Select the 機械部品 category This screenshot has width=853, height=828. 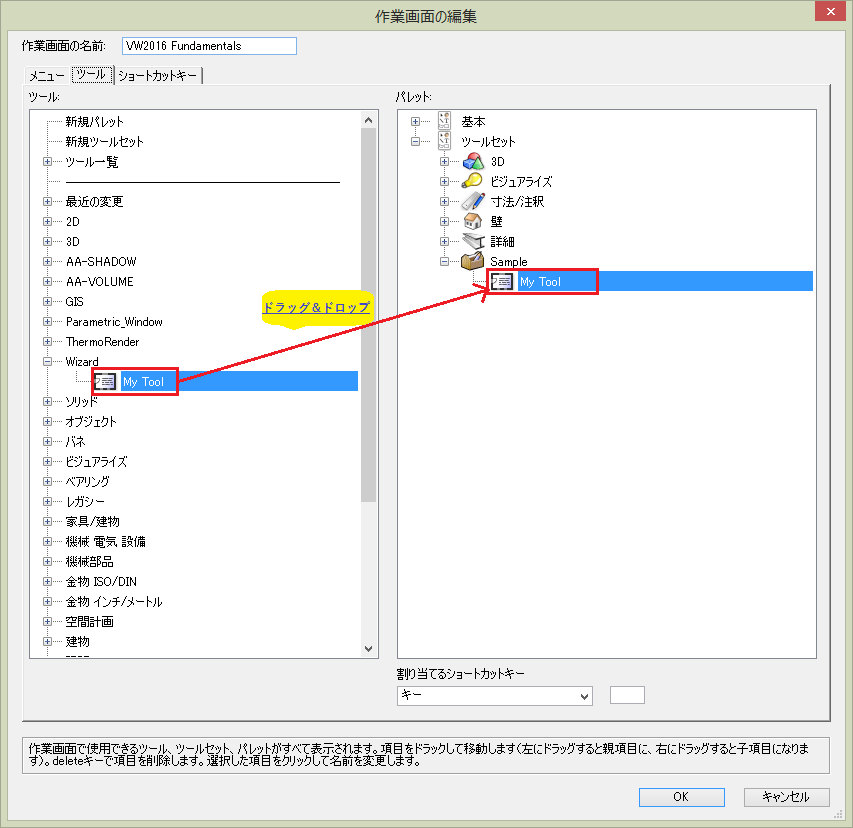coord(90,561)
